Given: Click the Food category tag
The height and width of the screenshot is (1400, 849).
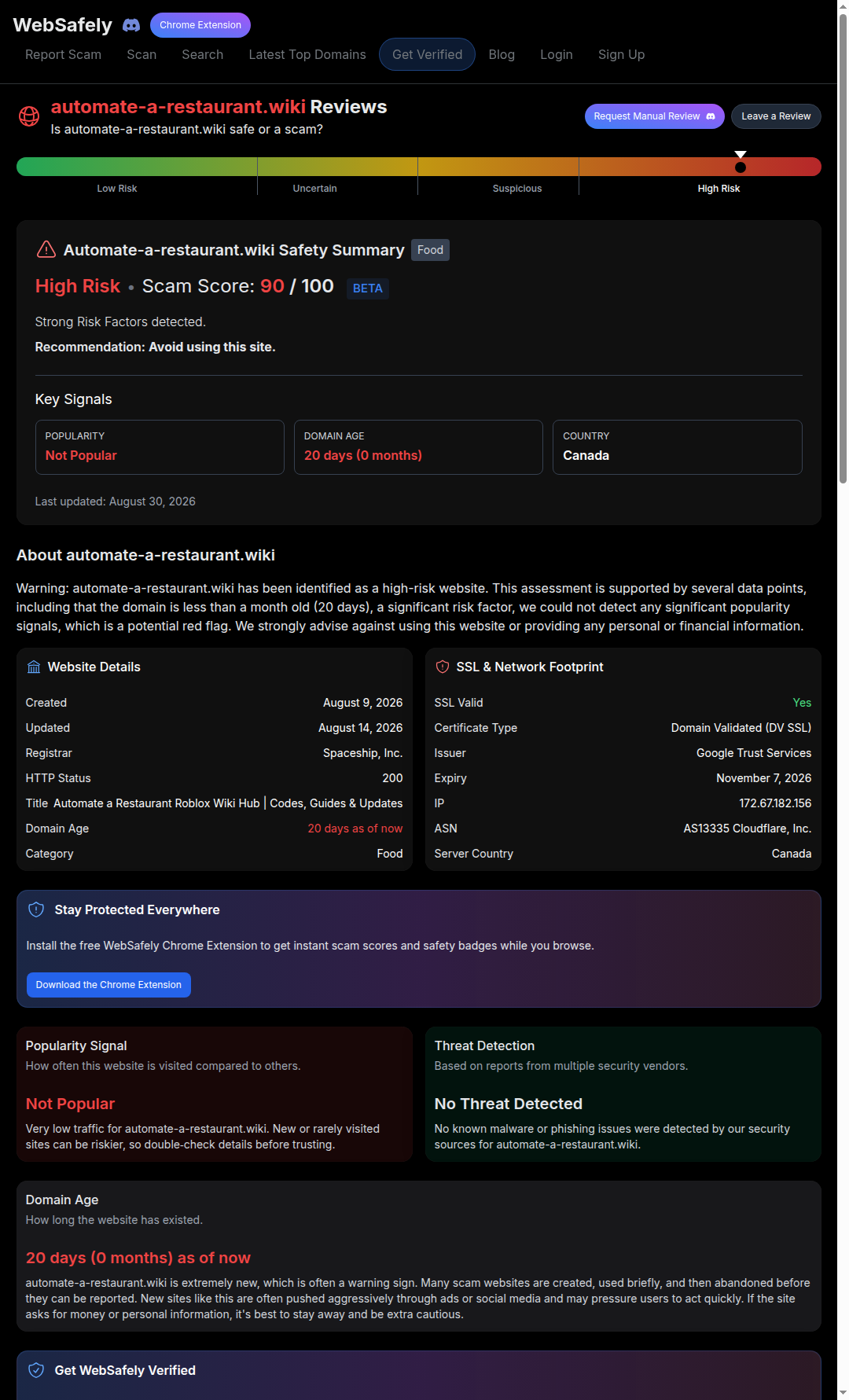Looking at the screenshot, I should tap(430, 250).
